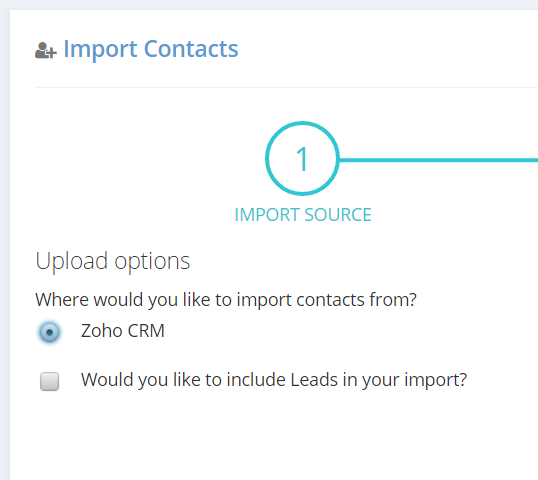Click the 'Where would you like to import' question
The height and width of the screenshot is (480, 538).
[x=226, y=300]
